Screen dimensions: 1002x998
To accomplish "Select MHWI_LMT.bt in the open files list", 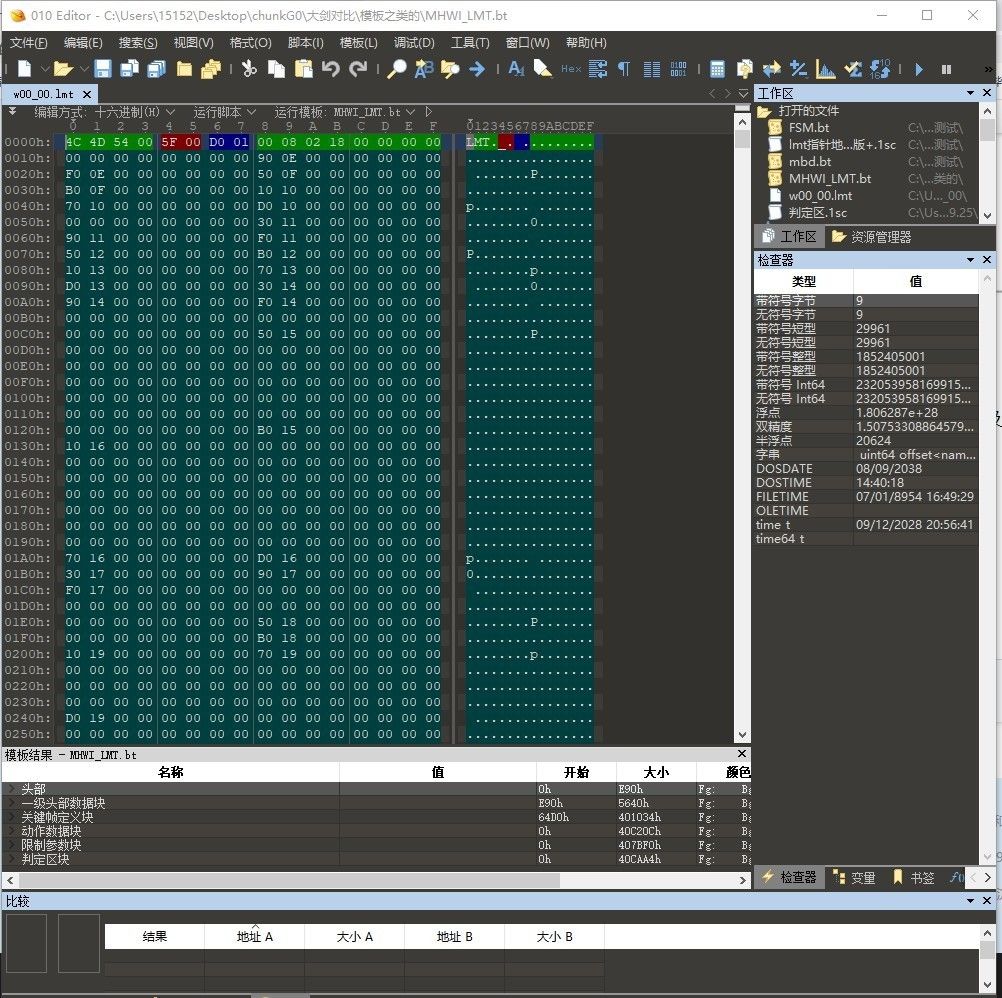I will 829,178.
